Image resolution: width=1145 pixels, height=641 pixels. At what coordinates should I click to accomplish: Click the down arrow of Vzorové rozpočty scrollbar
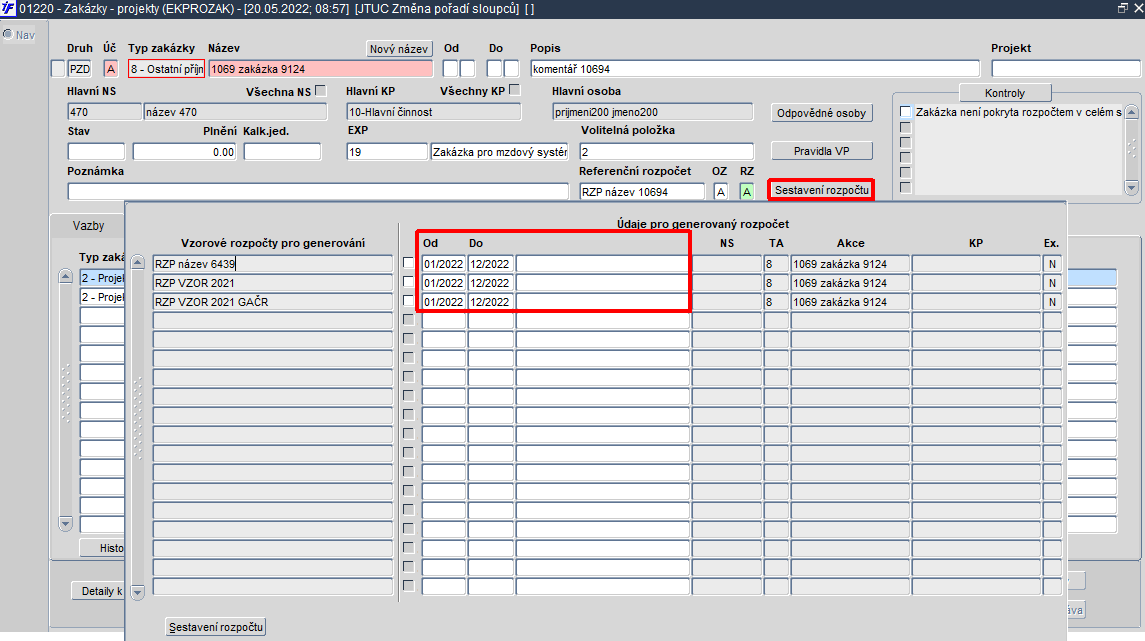click(137, 593)
